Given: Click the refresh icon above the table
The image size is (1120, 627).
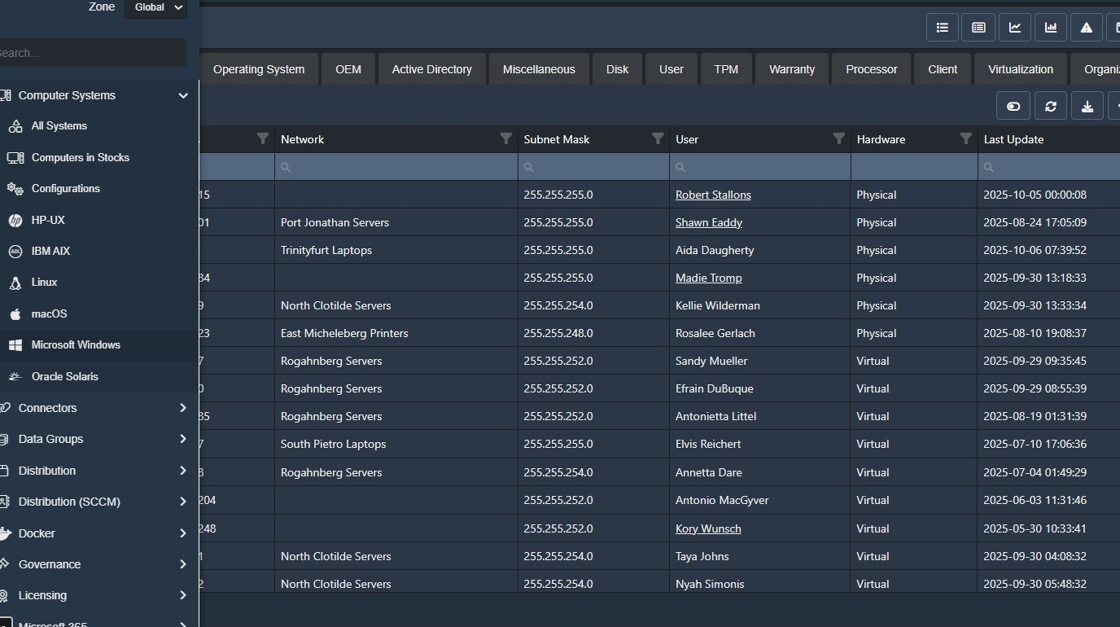Looking at the screenshot, I should click(x=1050, y=106).
